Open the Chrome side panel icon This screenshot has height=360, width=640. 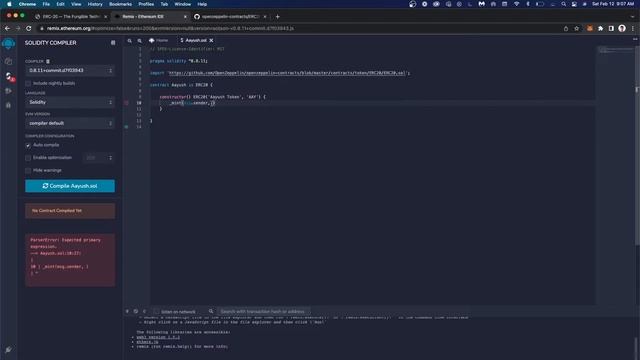611,28
